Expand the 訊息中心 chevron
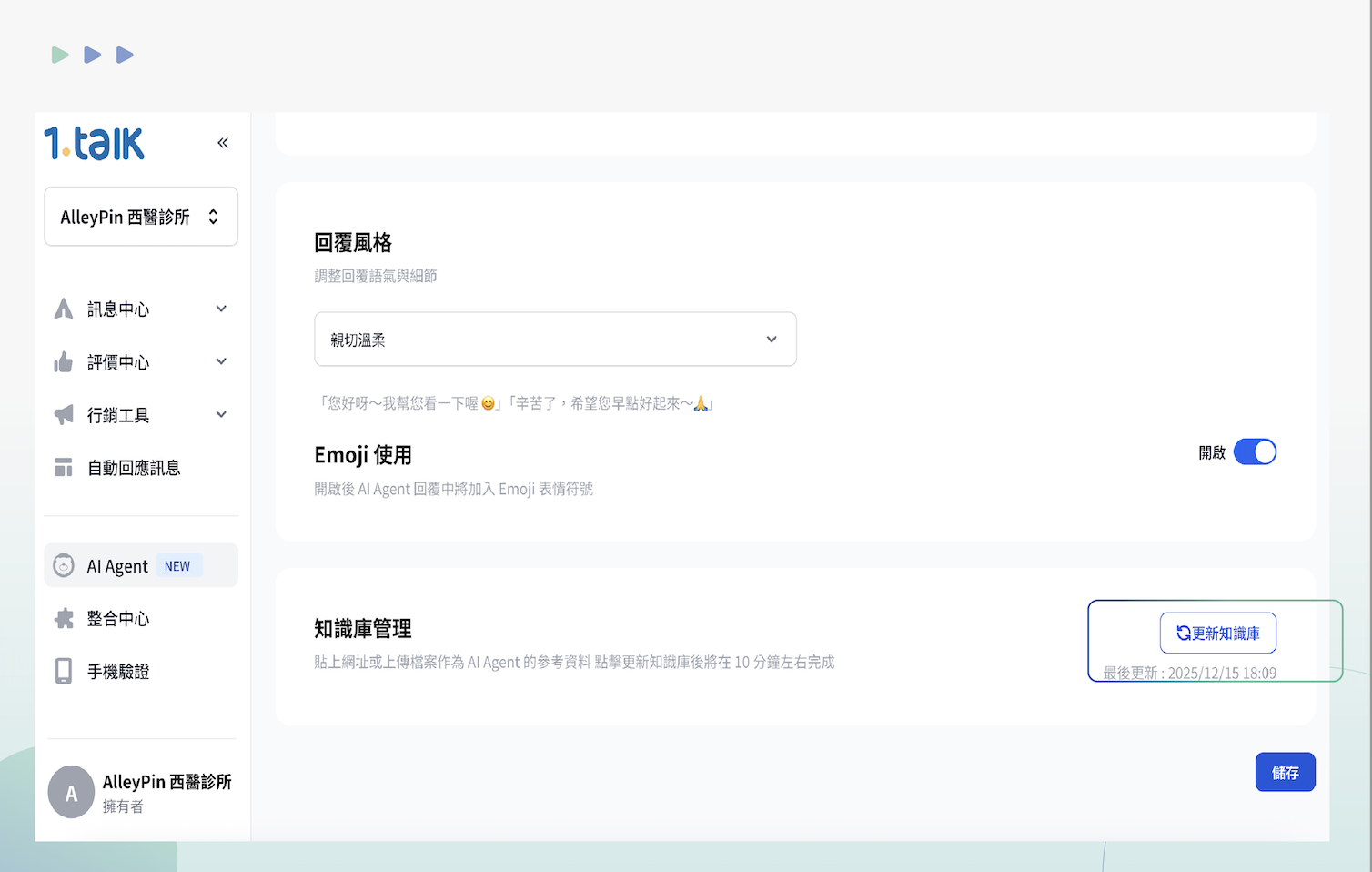1372x872 pixels. [221, 309]
